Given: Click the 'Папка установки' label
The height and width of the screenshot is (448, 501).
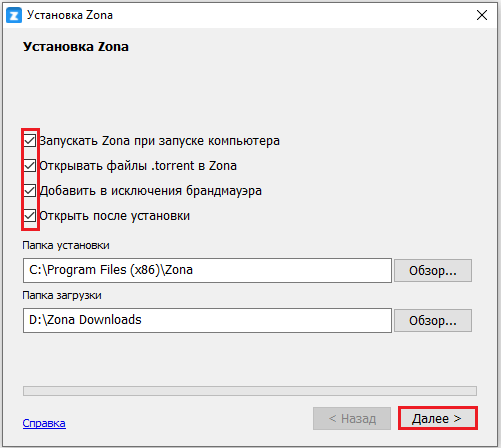Looking at the screenshot, I should coord(66,246).
